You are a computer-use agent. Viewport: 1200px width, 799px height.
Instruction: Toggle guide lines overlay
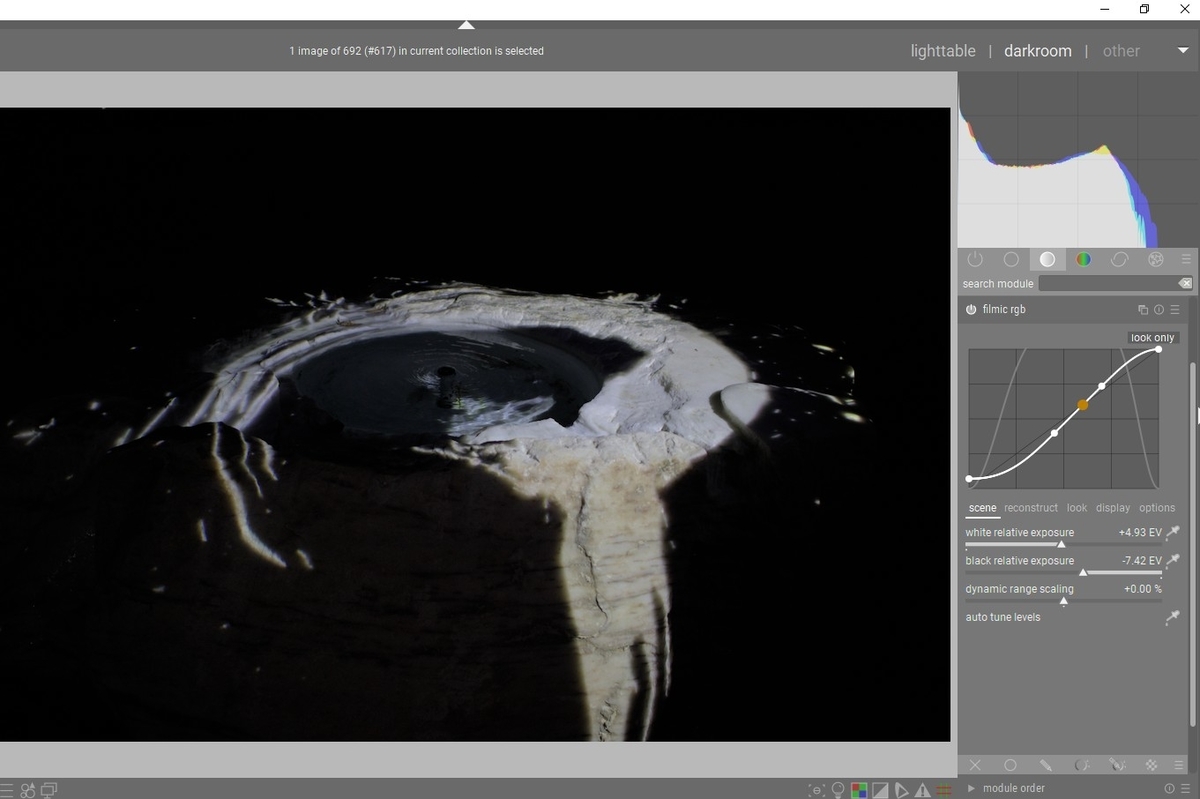coord(943,790)
